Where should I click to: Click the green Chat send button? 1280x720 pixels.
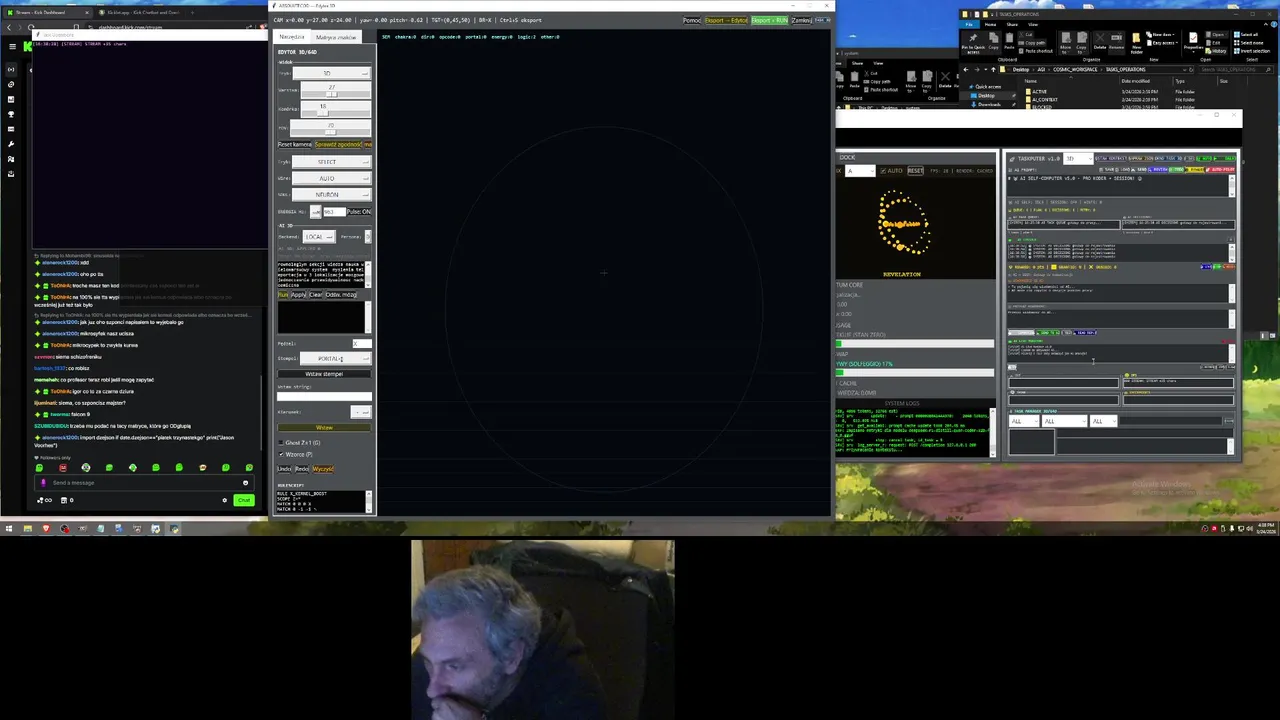pyautogui.click(x=243, y=500)
